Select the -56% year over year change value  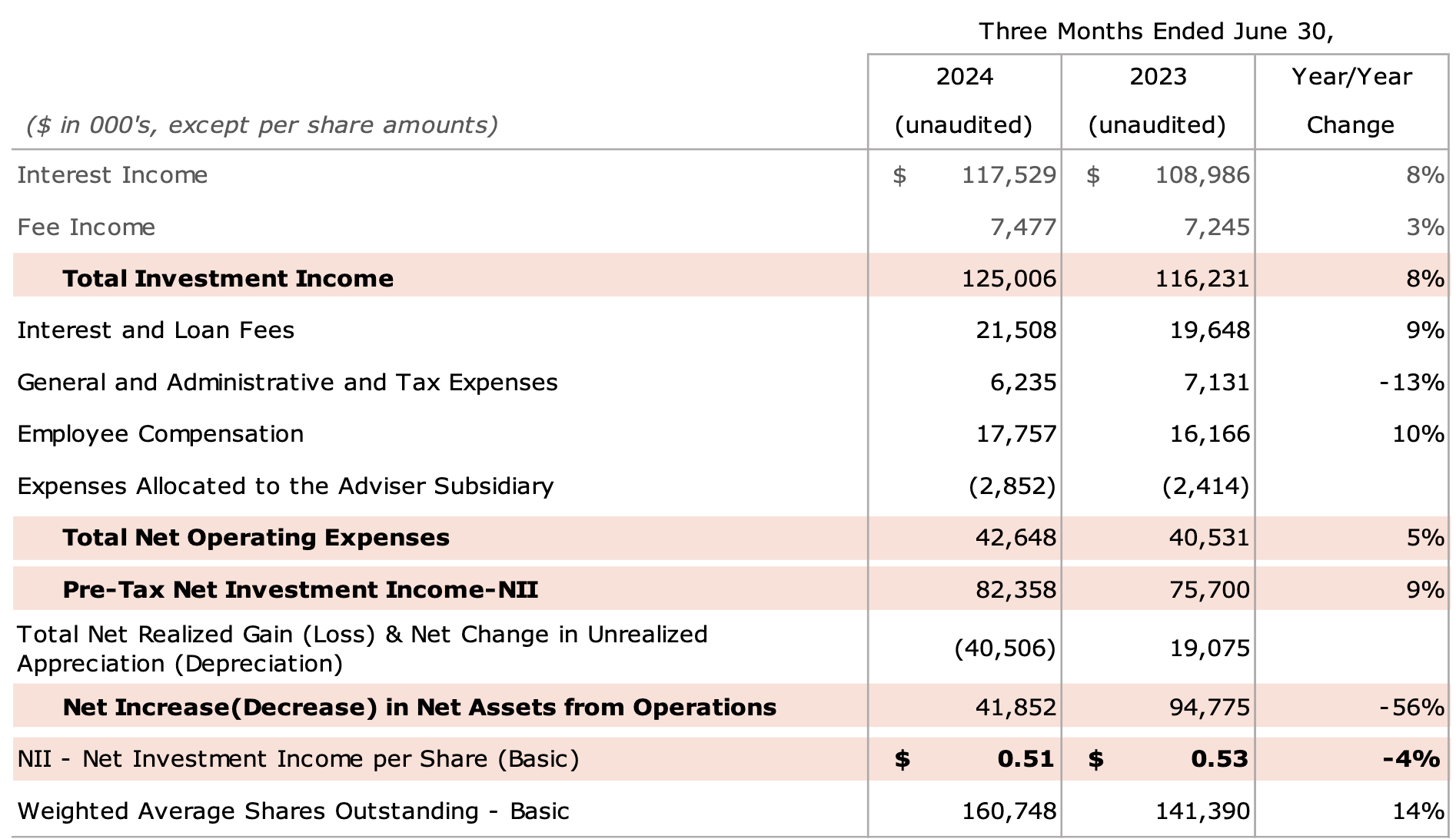pos(1411,707)
